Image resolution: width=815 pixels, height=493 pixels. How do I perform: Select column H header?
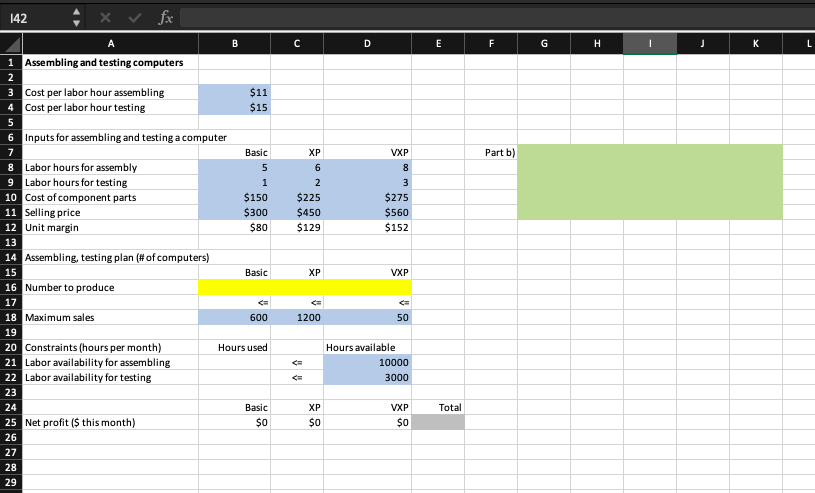pos(597,44)
